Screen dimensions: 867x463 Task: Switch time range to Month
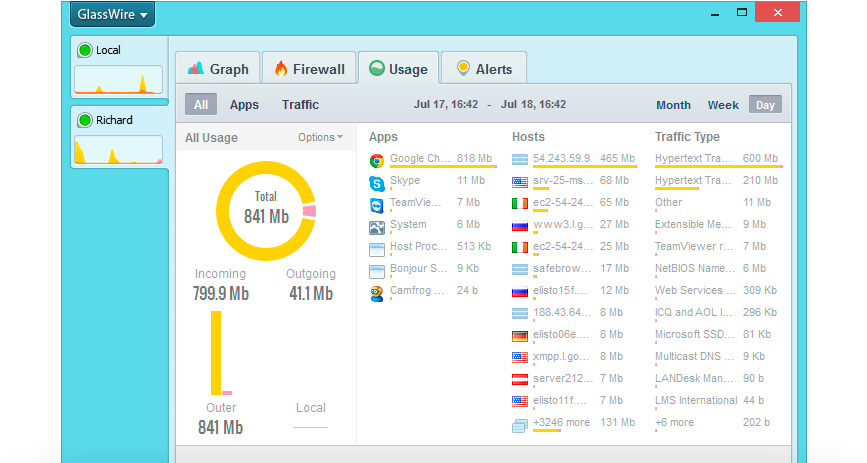coord(673,105)
